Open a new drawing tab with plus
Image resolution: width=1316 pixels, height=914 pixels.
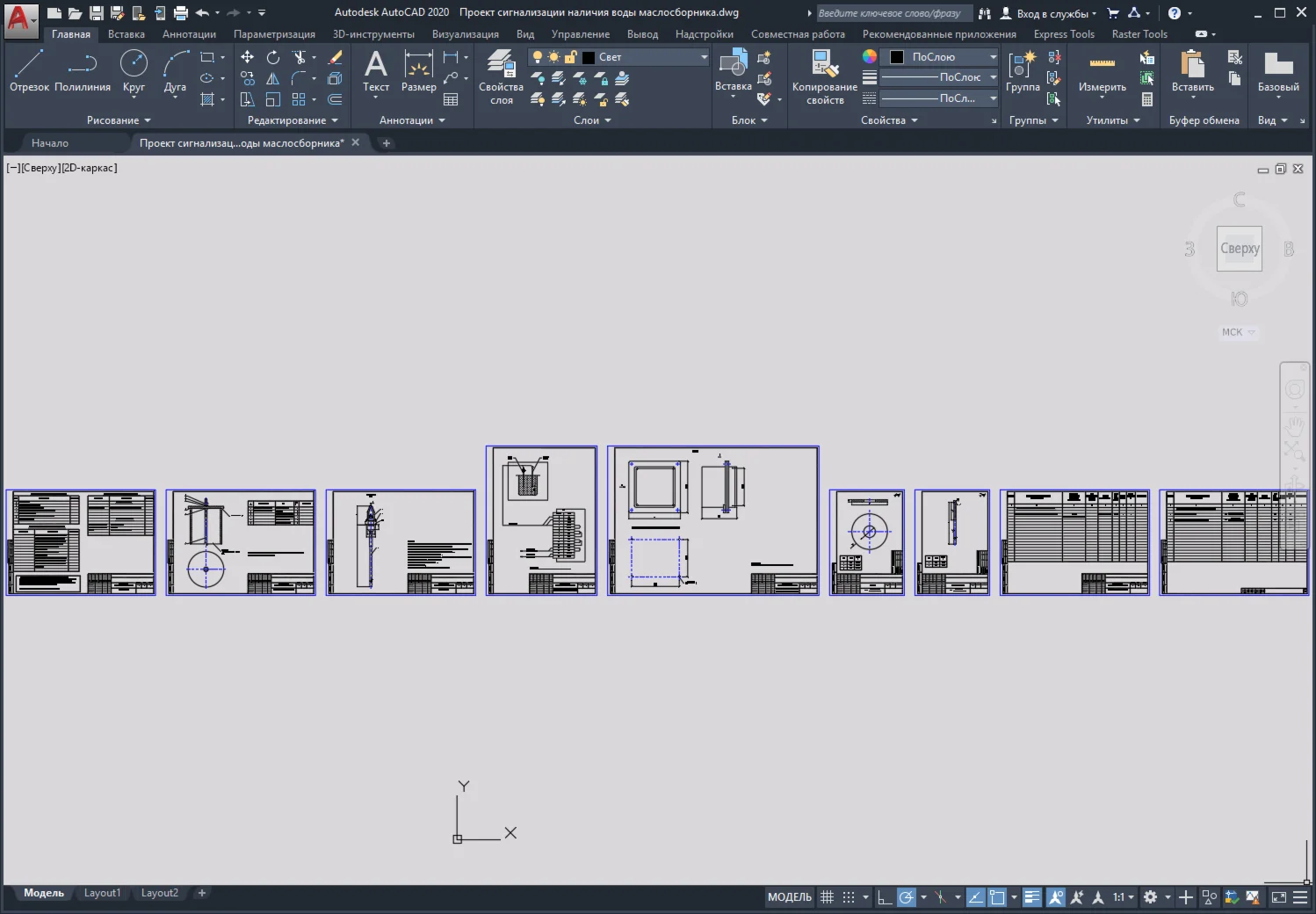386,143
